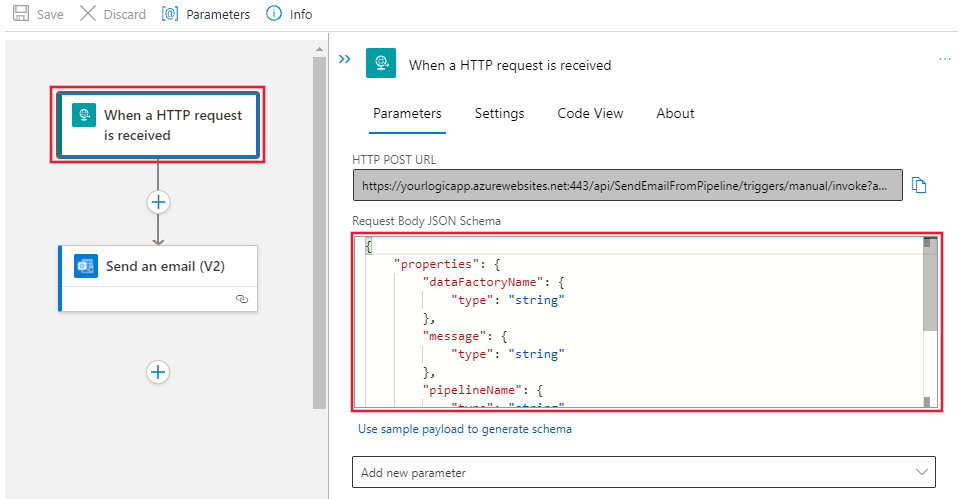Click the Outlook icon on email action
The width and height of the screenshot is (963, 499).
[x=86, y=266]
